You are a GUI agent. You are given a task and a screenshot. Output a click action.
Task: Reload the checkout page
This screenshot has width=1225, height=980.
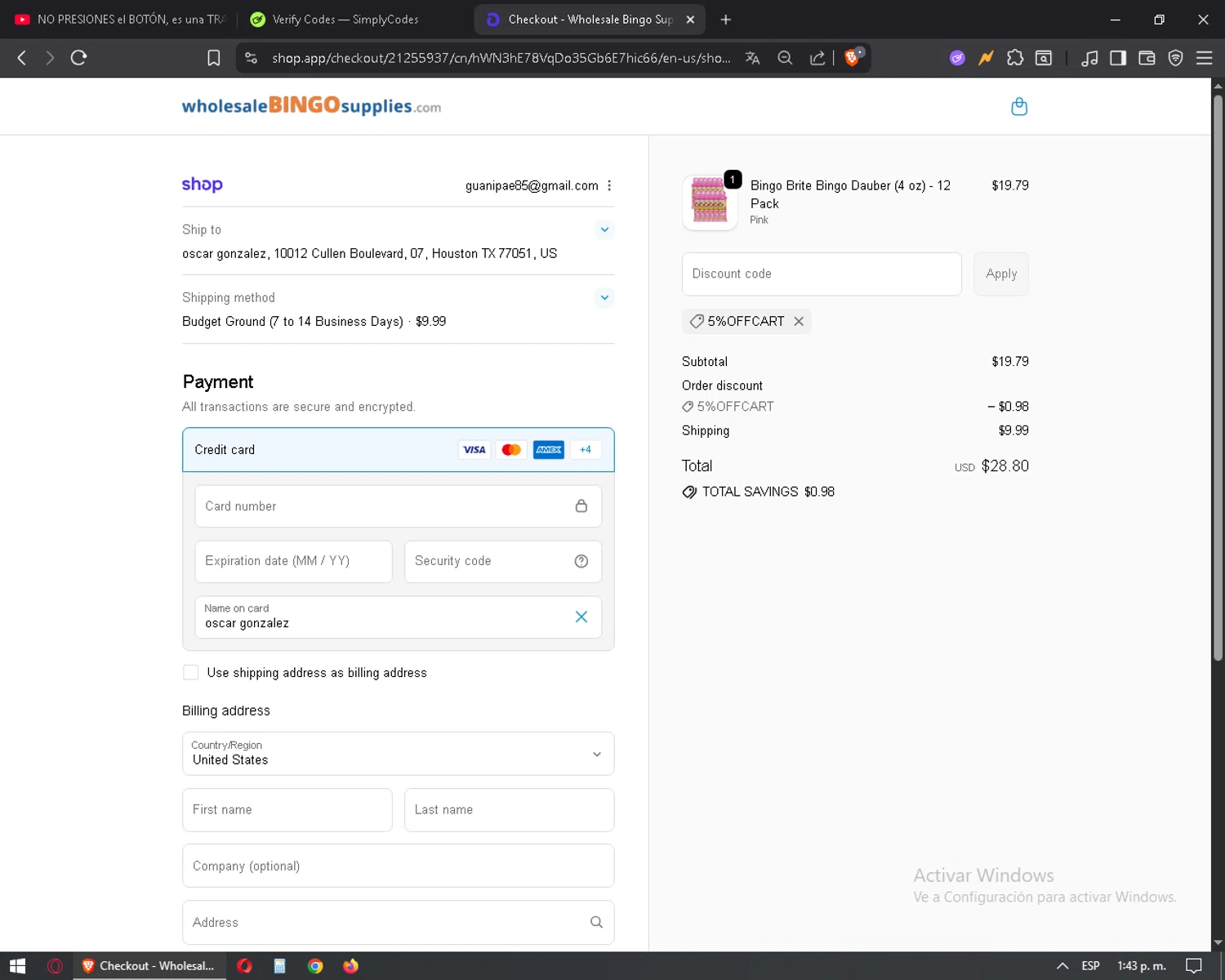coord(78,58)
